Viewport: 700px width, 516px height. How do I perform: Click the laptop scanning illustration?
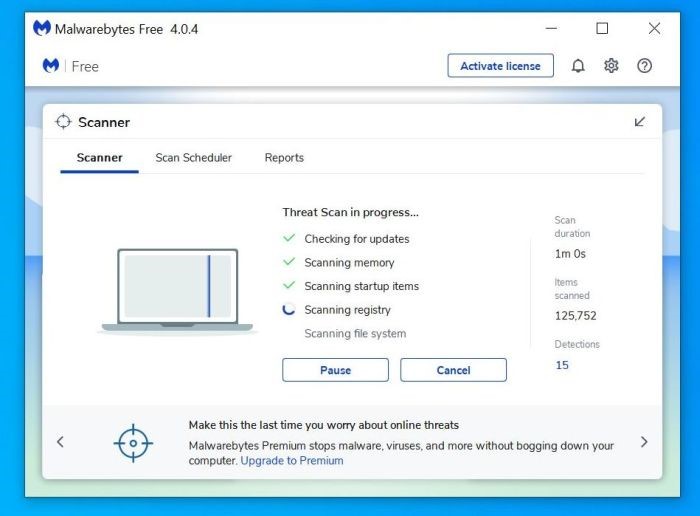(177, 290)
